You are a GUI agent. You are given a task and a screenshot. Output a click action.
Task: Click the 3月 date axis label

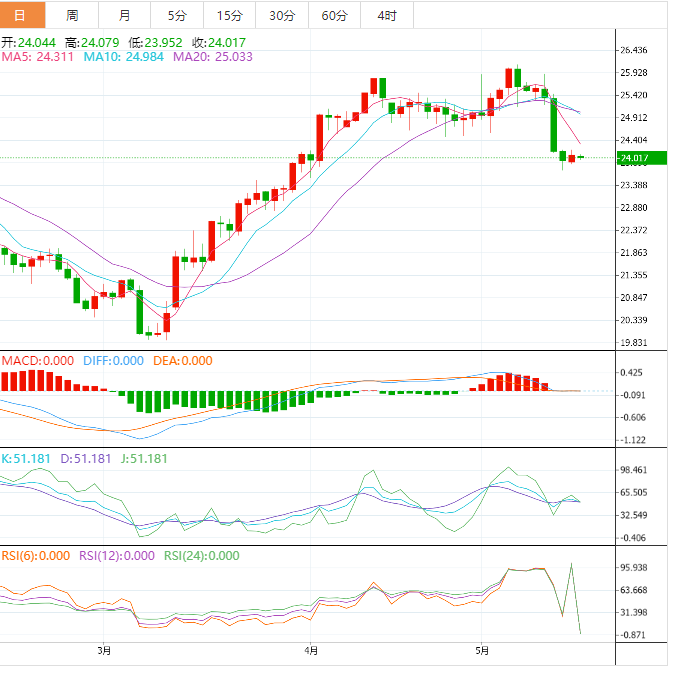(x=104, y=651)
